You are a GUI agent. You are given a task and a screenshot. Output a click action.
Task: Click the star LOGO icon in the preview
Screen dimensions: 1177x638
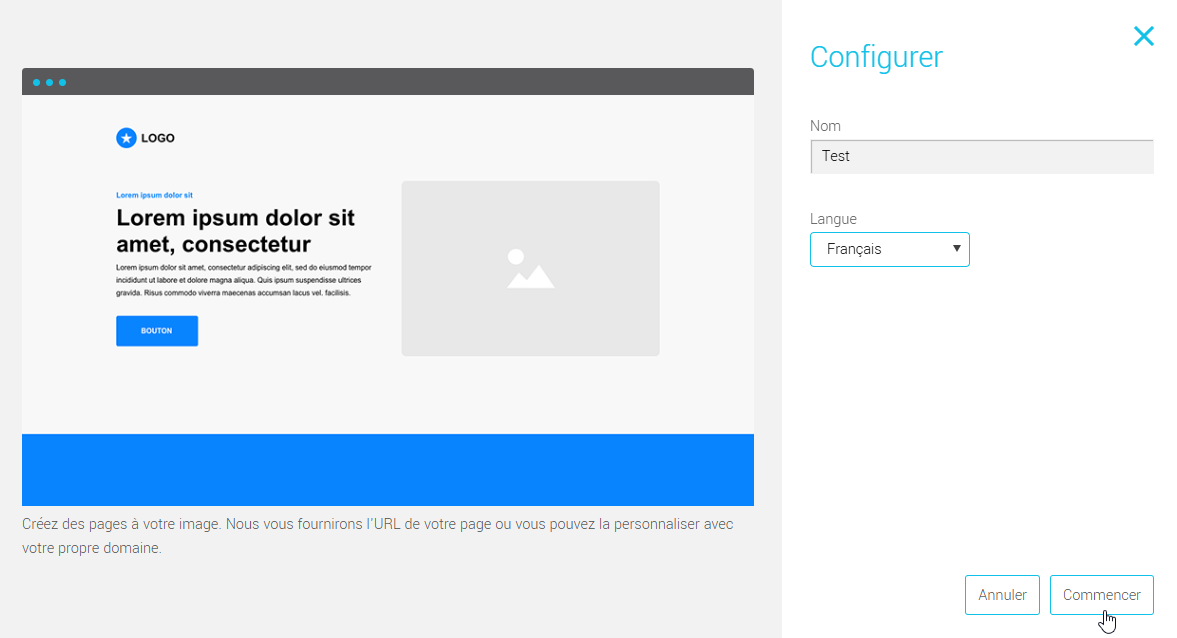(x=126, y=137)
